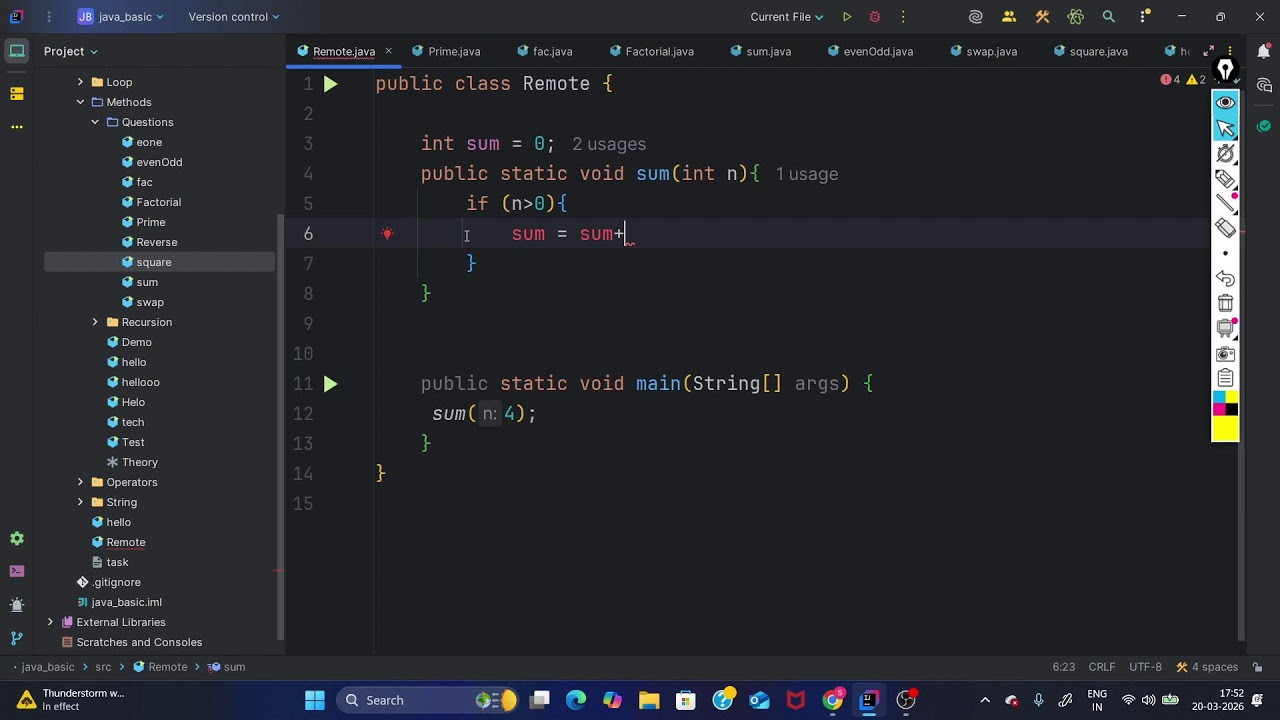
Task: Open the AI Assistant swirl icon in toolbar
Action: tap(976, 17)
